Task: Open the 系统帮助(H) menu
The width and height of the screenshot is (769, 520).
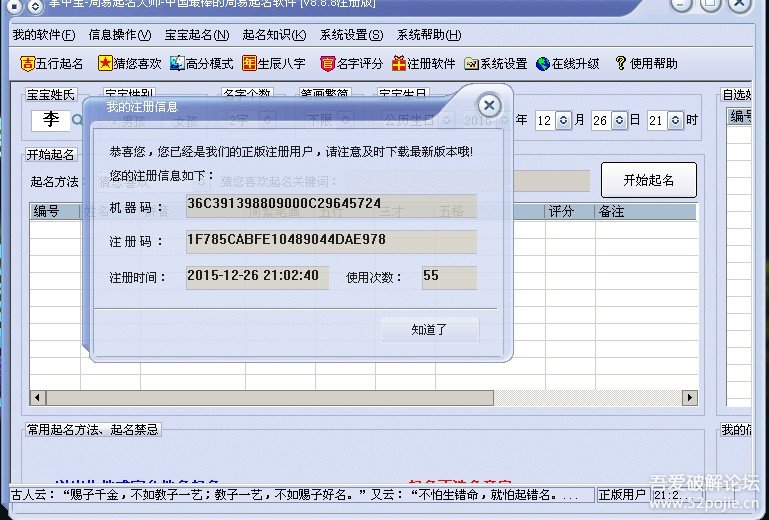Action: pyautogui.click(x=429, y=35)
